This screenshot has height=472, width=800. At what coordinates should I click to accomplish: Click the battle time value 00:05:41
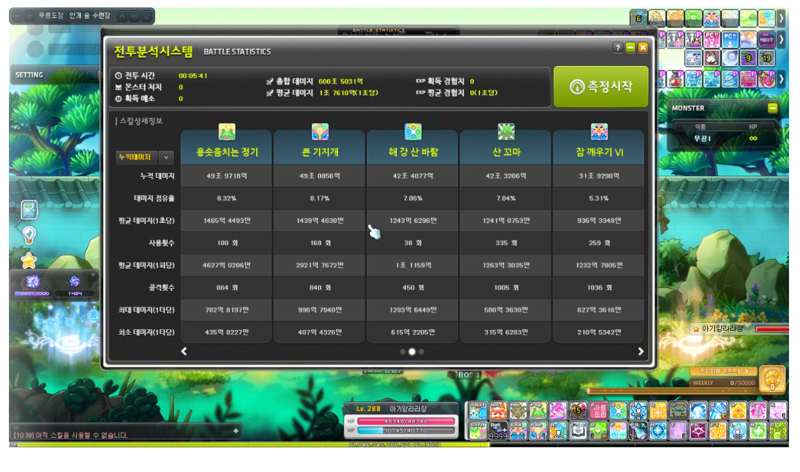coord(193,76)
